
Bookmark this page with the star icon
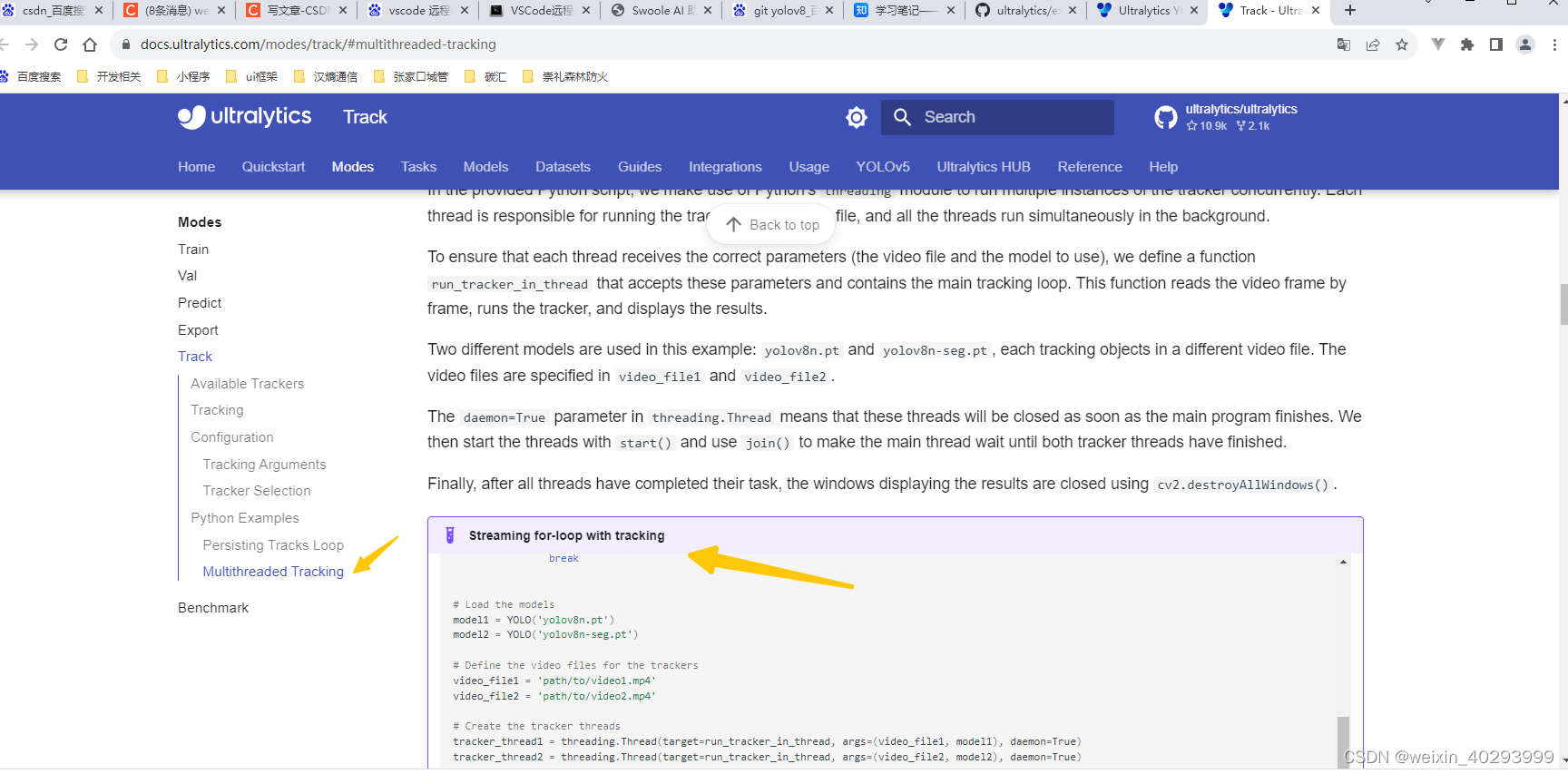pyautogui.click(x=1402, y=44)
